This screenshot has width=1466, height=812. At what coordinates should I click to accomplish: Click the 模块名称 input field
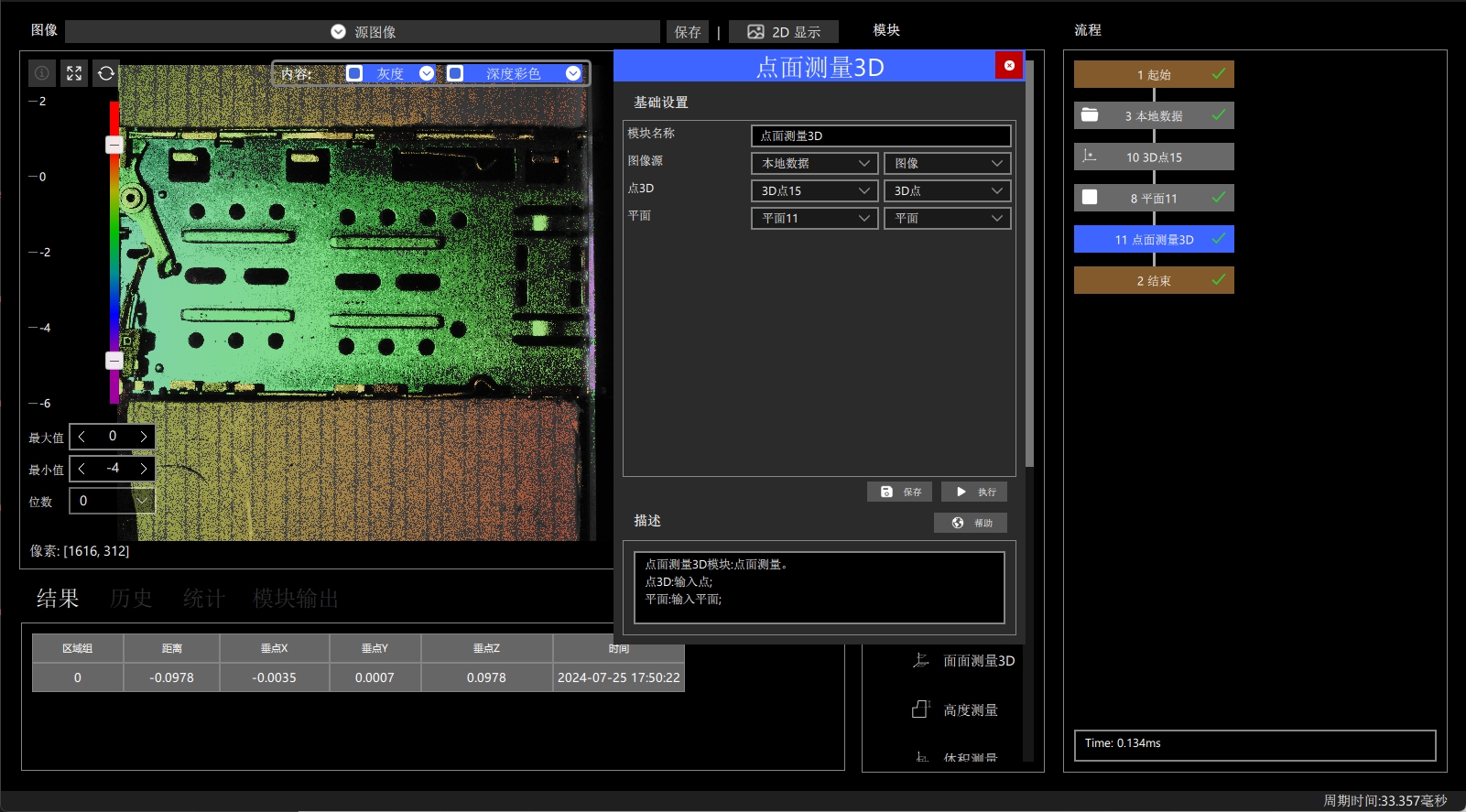[x=881, y=135]
